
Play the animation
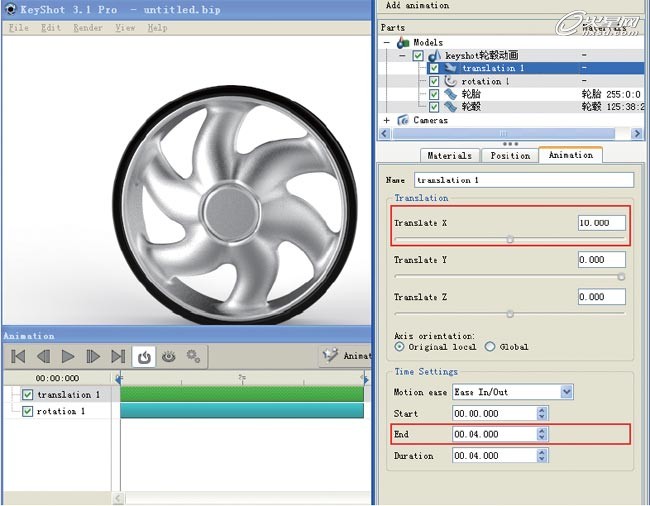[x=68, y=356]
